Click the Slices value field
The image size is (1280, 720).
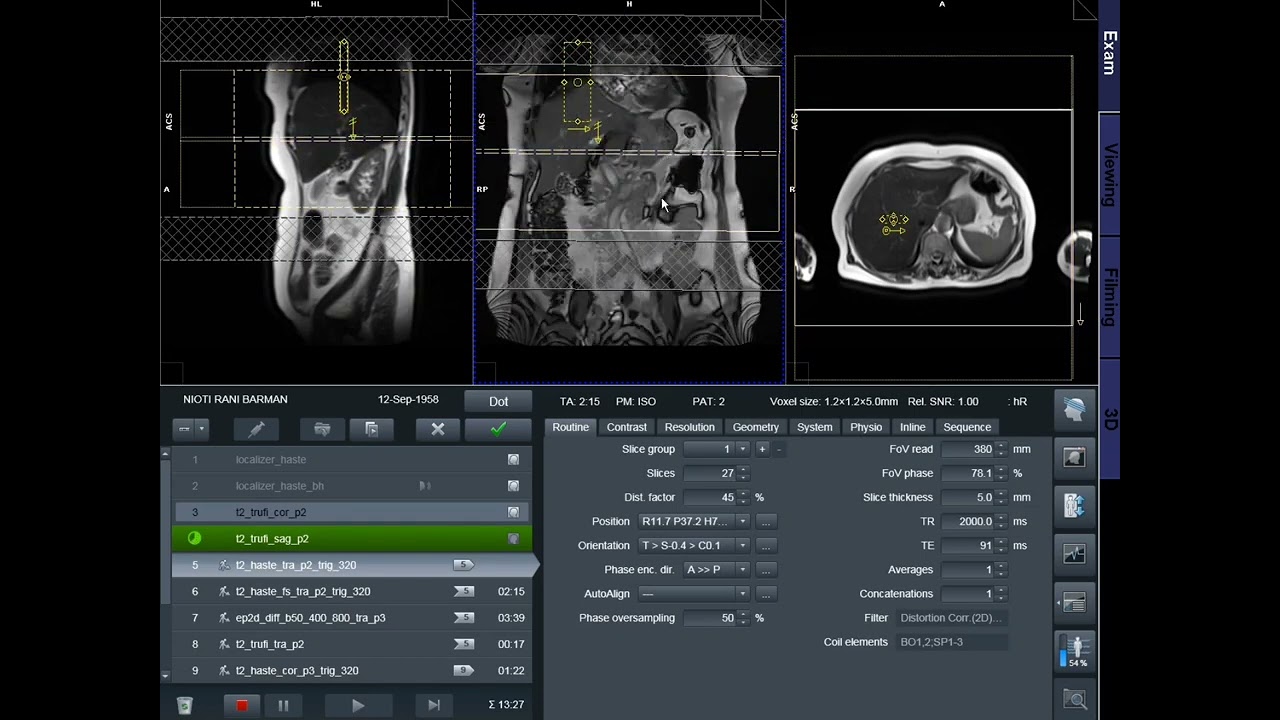pos(710,473)
